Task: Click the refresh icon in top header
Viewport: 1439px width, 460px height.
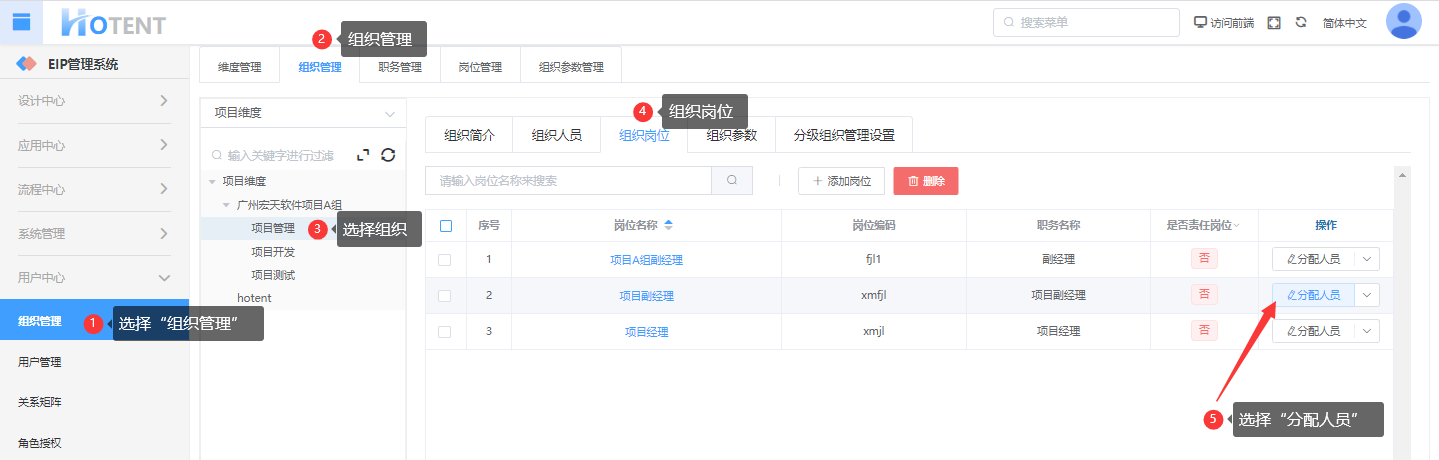Action: coord(1301,22)
